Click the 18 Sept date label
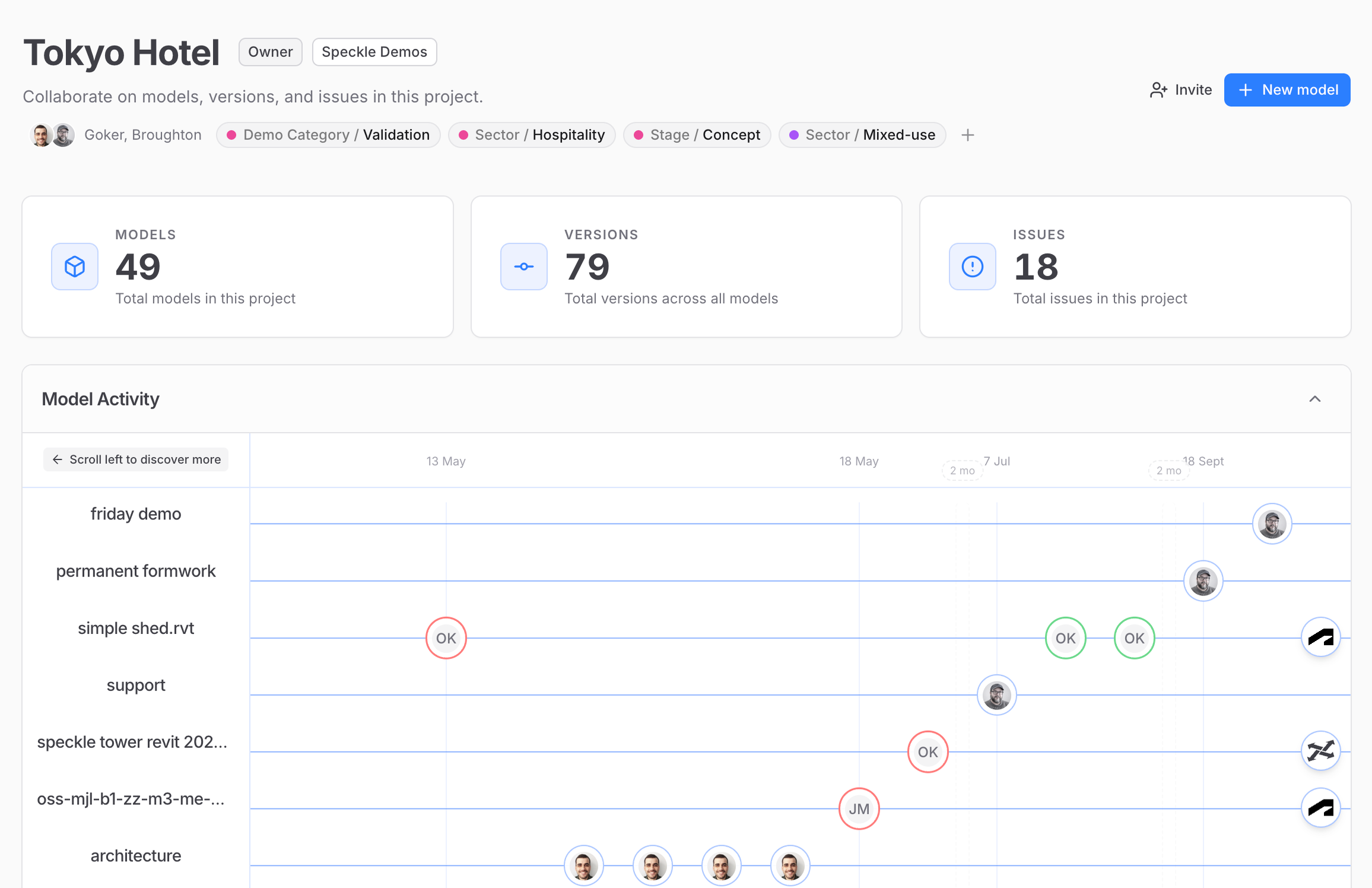Viewport: 1372px width, 888px height. (1203, 461)
